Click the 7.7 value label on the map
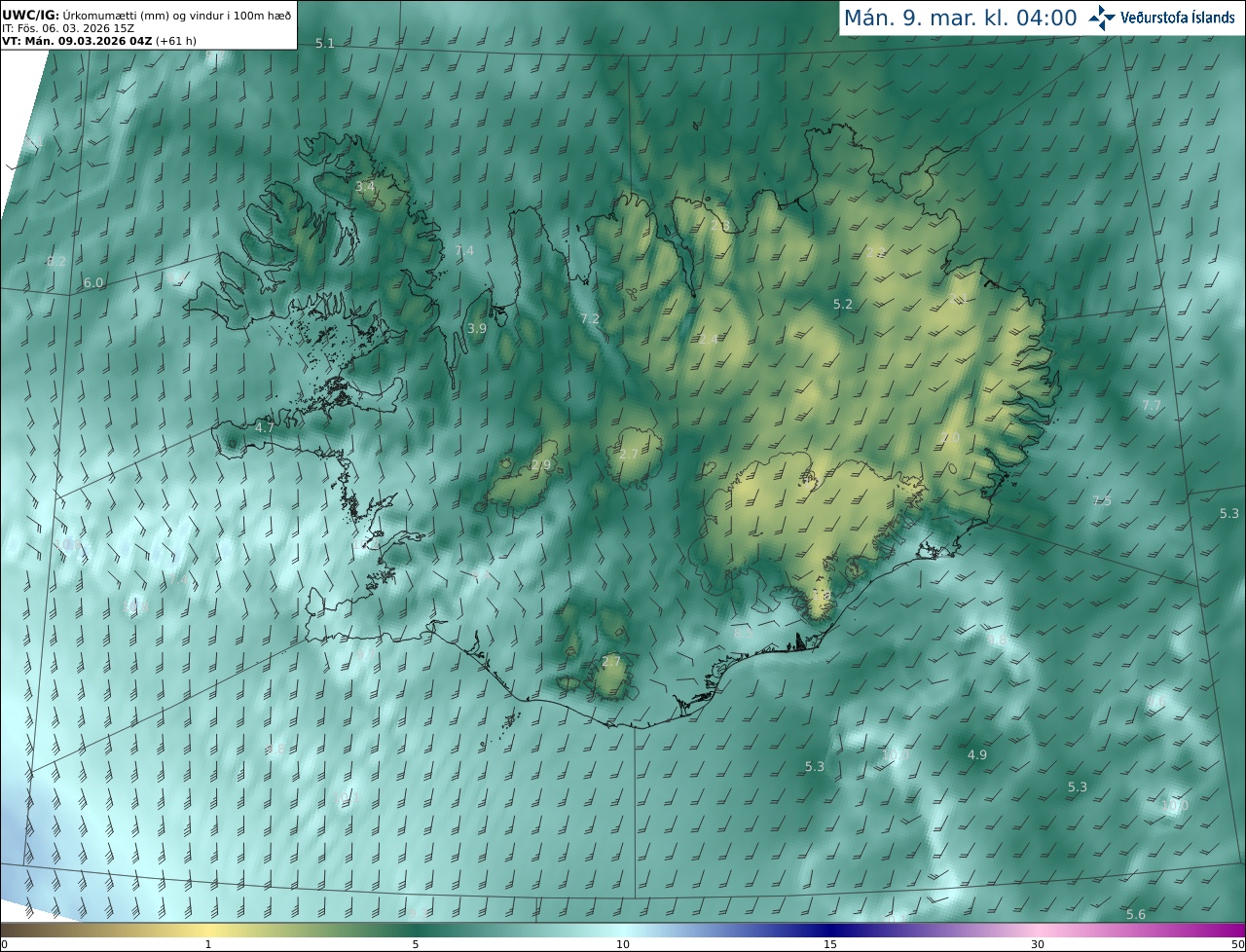This screenshot has height=952, width=1246. tap(1152, 405)
